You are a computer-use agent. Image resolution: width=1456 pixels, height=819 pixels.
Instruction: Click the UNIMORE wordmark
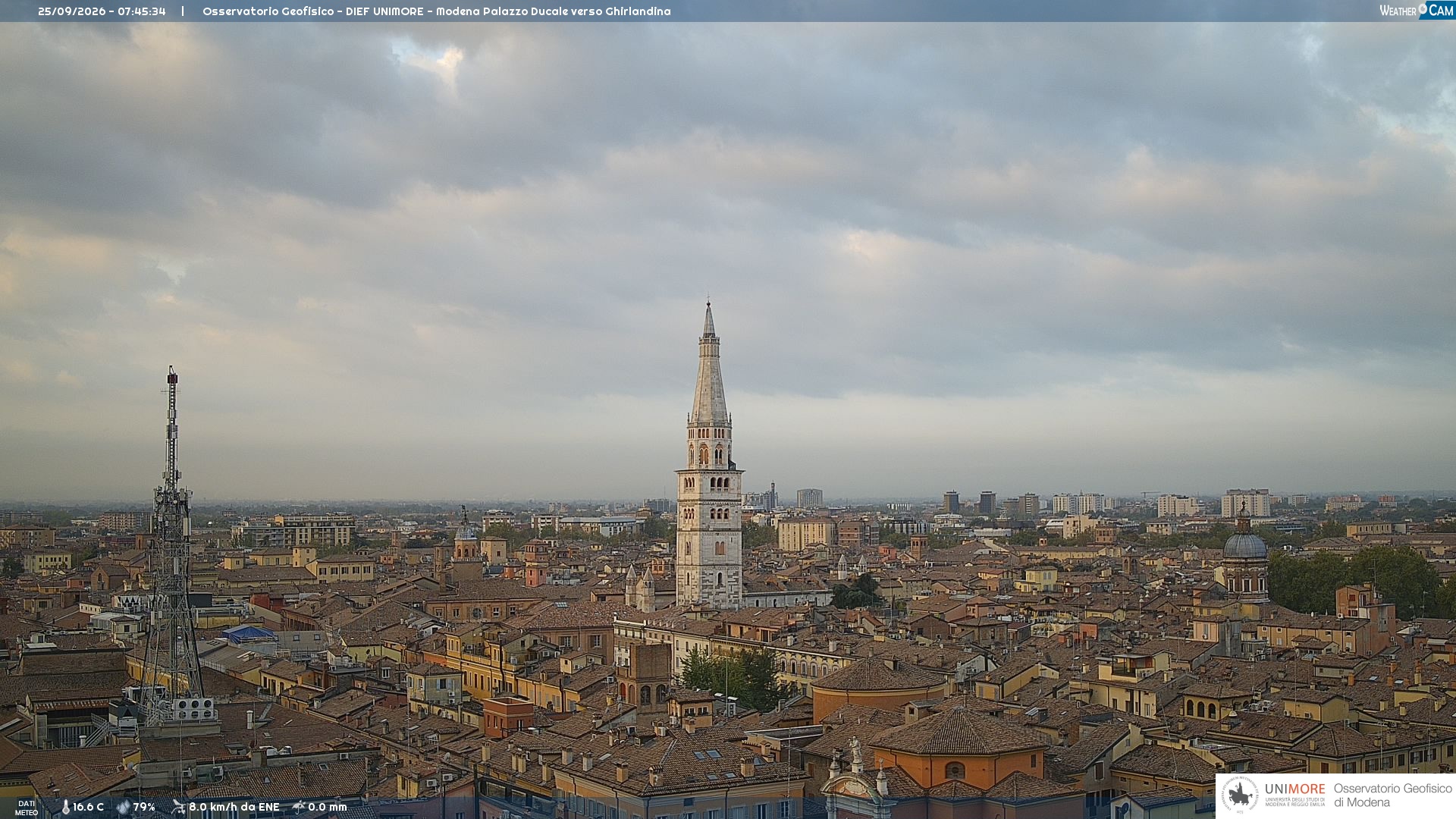tap(1295, 789)
